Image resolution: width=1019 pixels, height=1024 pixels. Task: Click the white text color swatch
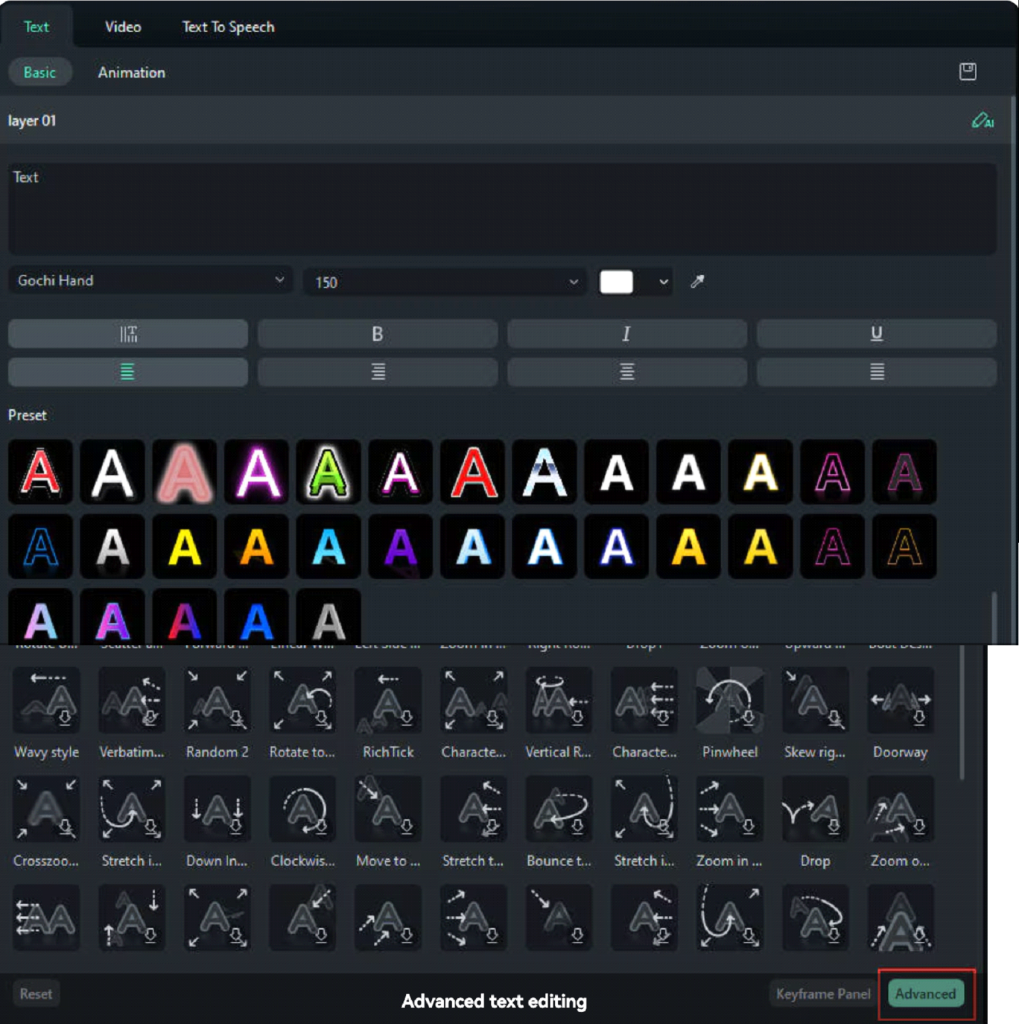pyautogui.click(x=616, y=282)
